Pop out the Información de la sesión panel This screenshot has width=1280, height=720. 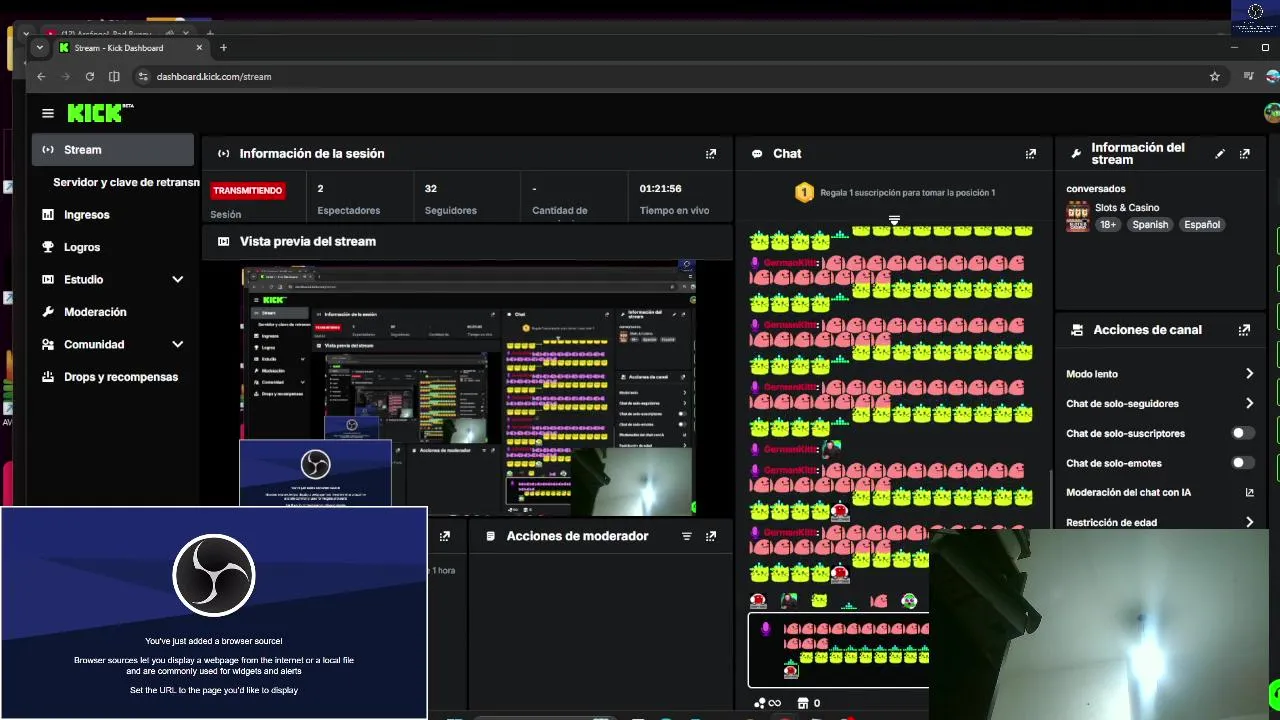[x=711, y=154]
